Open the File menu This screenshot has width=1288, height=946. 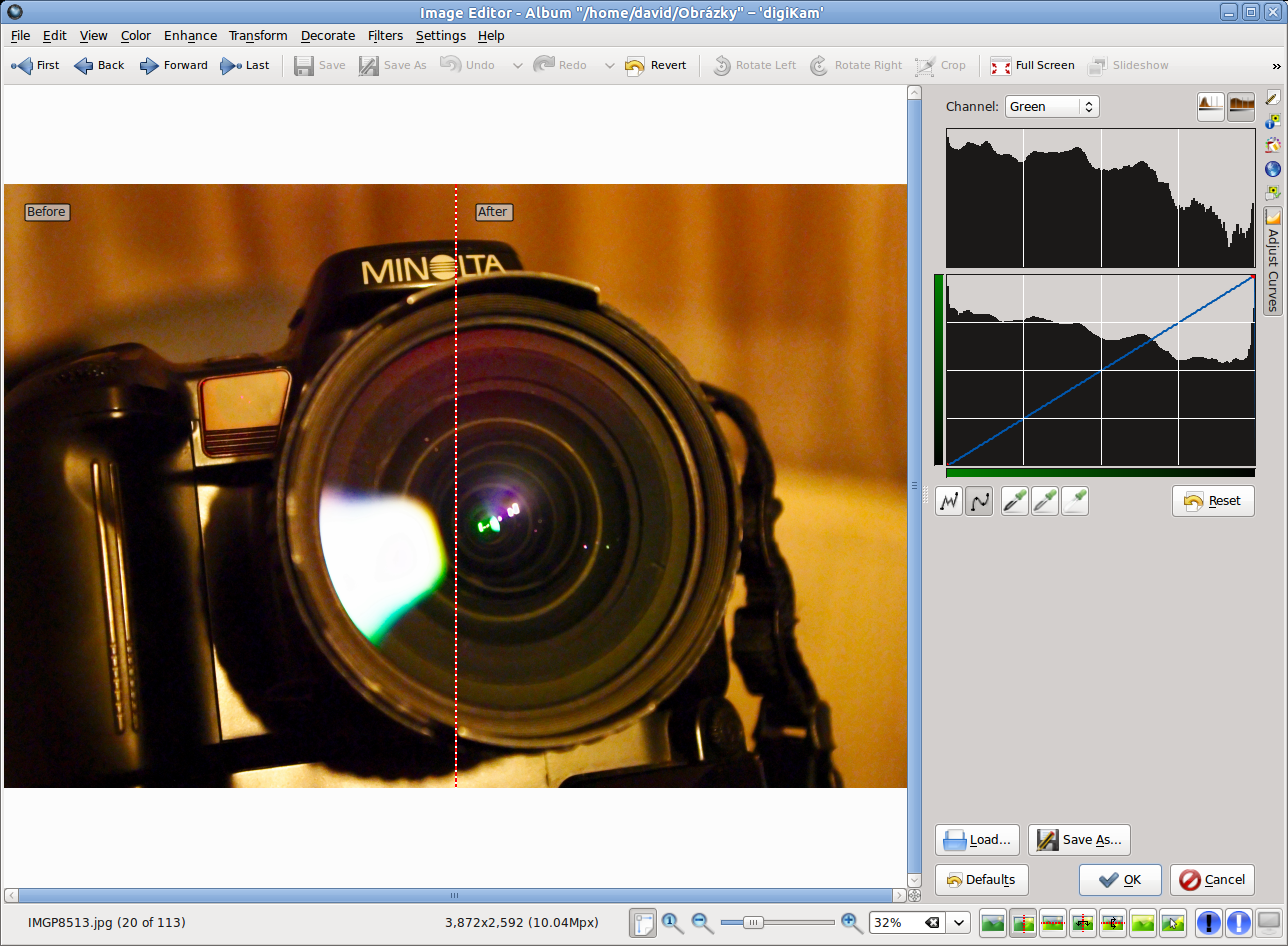20,35
